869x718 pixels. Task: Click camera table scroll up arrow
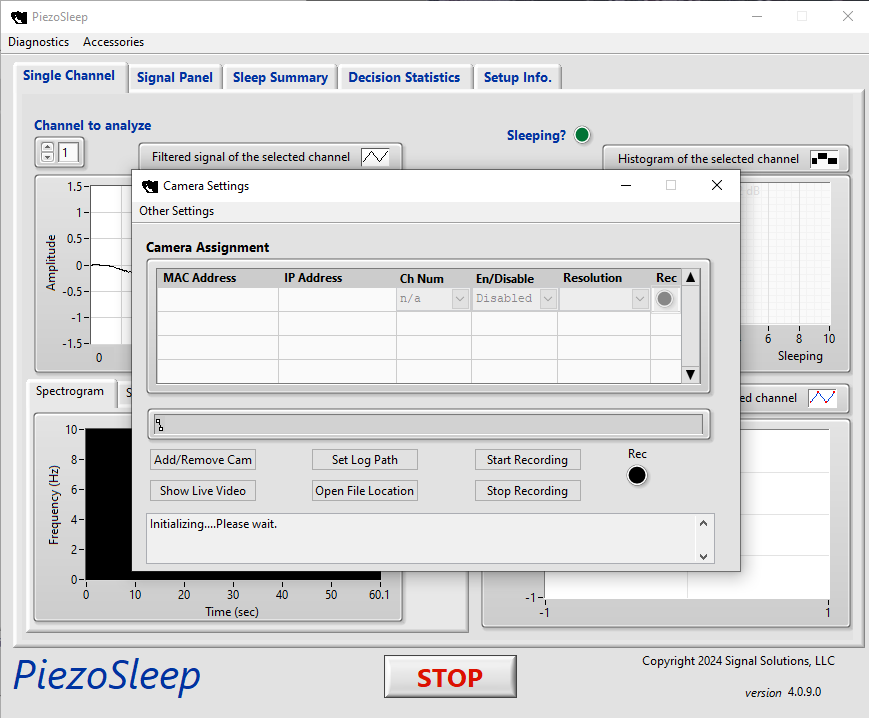[691, 278]
